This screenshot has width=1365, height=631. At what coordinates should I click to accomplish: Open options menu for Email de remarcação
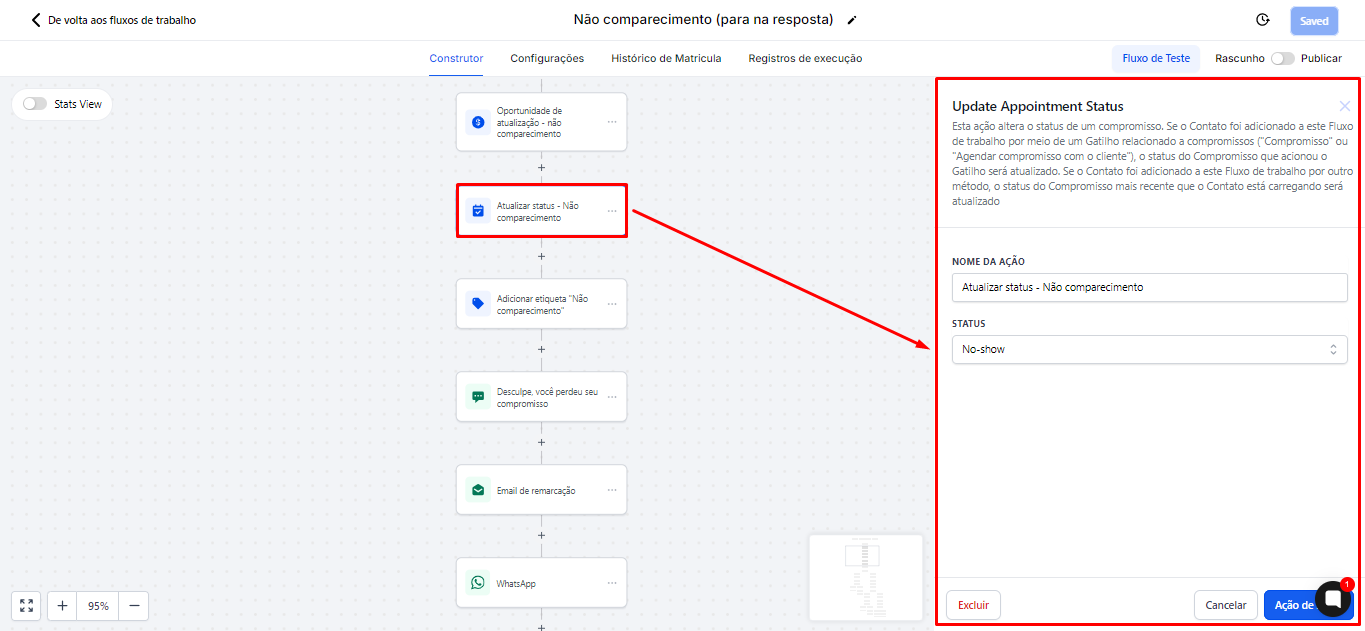612,490
